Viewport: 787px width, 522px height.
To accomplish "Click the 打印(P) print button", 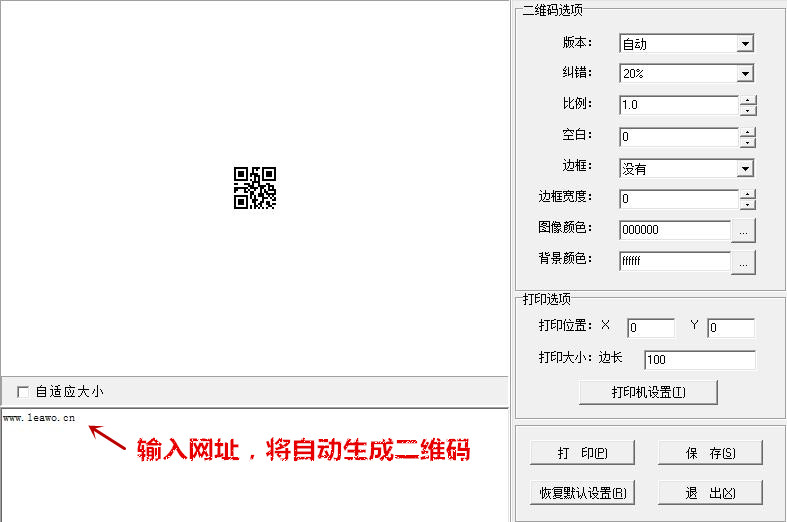I will (583, 453).
